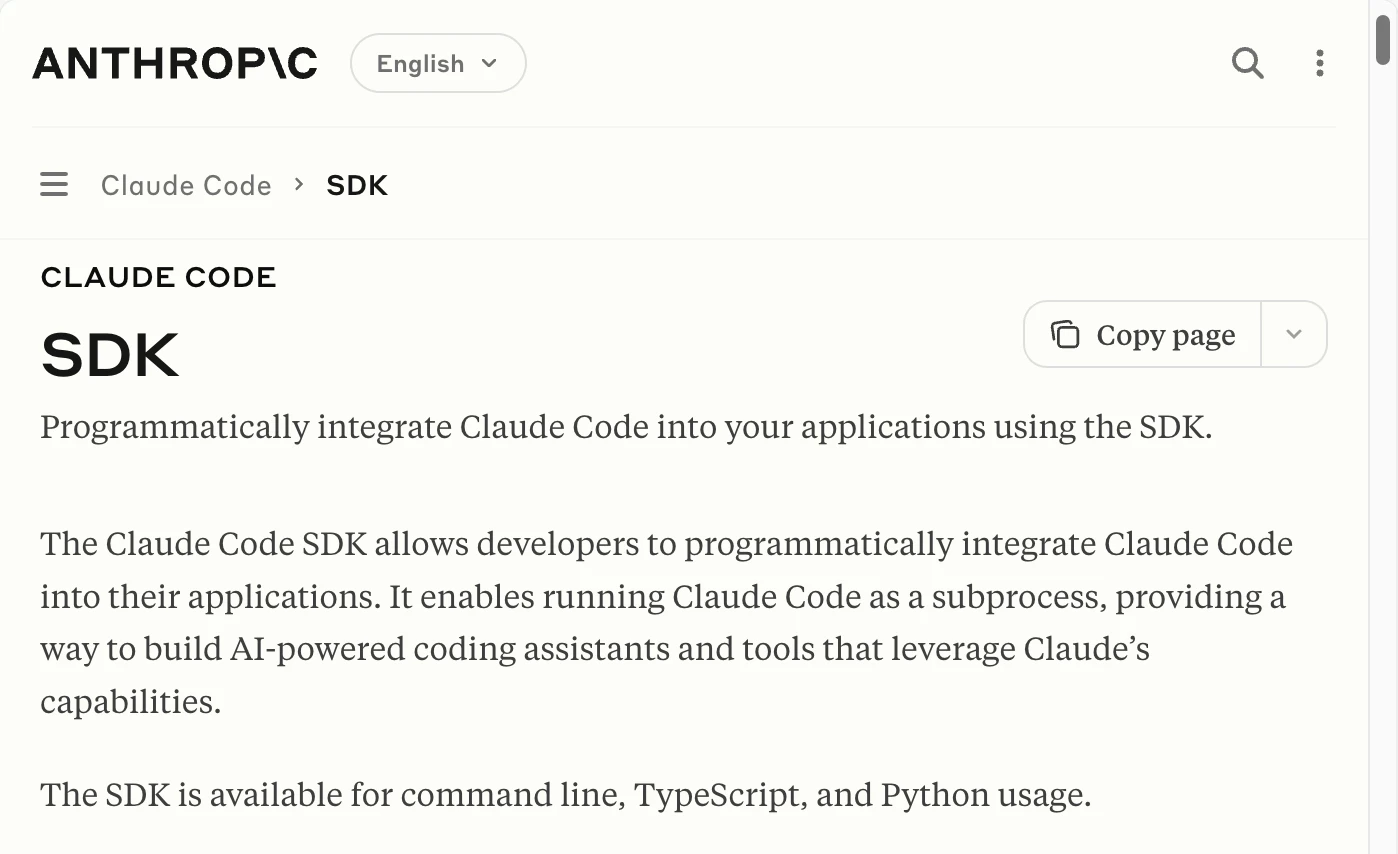Screen dimensions: 1398x854
Task: Go to Claude Code in the breadcrumb
Action: point(186,185)
